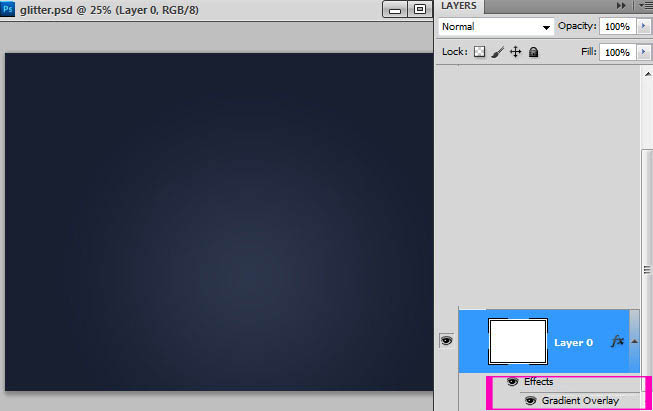This screenshot has width=653, height=411.
Task: Click the glitter.psd document title text
Action: click(109, 10)
